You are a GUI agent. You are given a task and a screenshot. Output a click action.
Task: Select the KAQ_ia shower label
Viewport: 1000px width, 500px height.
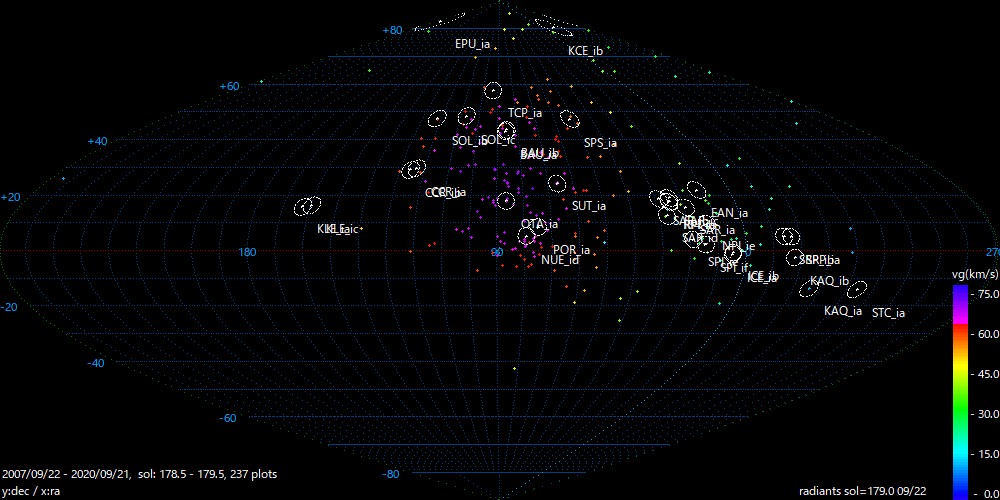coord(842,311)
